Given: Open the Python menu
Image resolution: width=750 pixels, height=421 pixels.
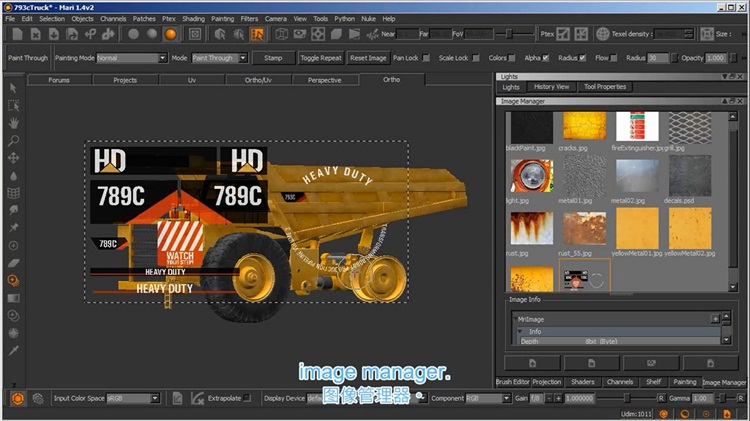Looking at the screenshot, I should (344, 19).
